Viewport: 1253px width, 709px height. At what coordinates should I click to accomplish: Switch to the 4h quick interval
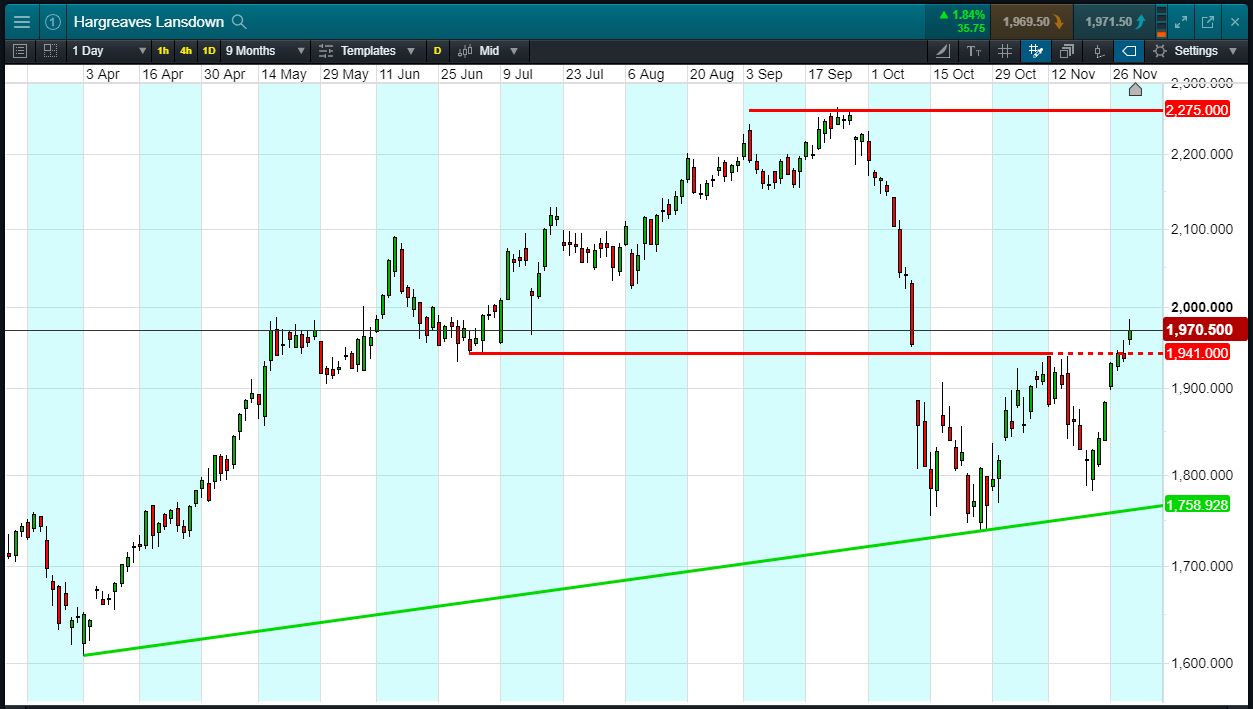coord(186,51)
